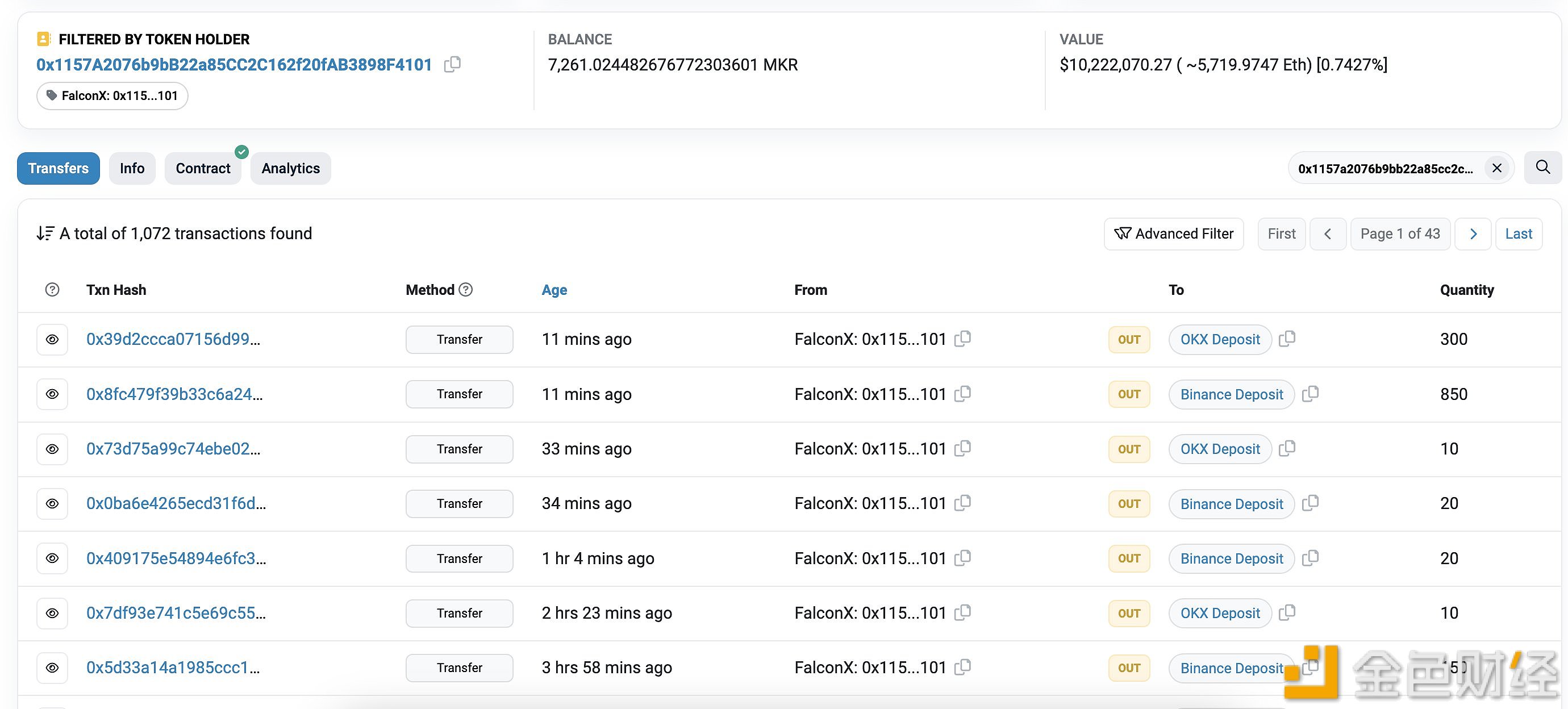
Task: Open the Analytics tab
Action: click(290, 168)
